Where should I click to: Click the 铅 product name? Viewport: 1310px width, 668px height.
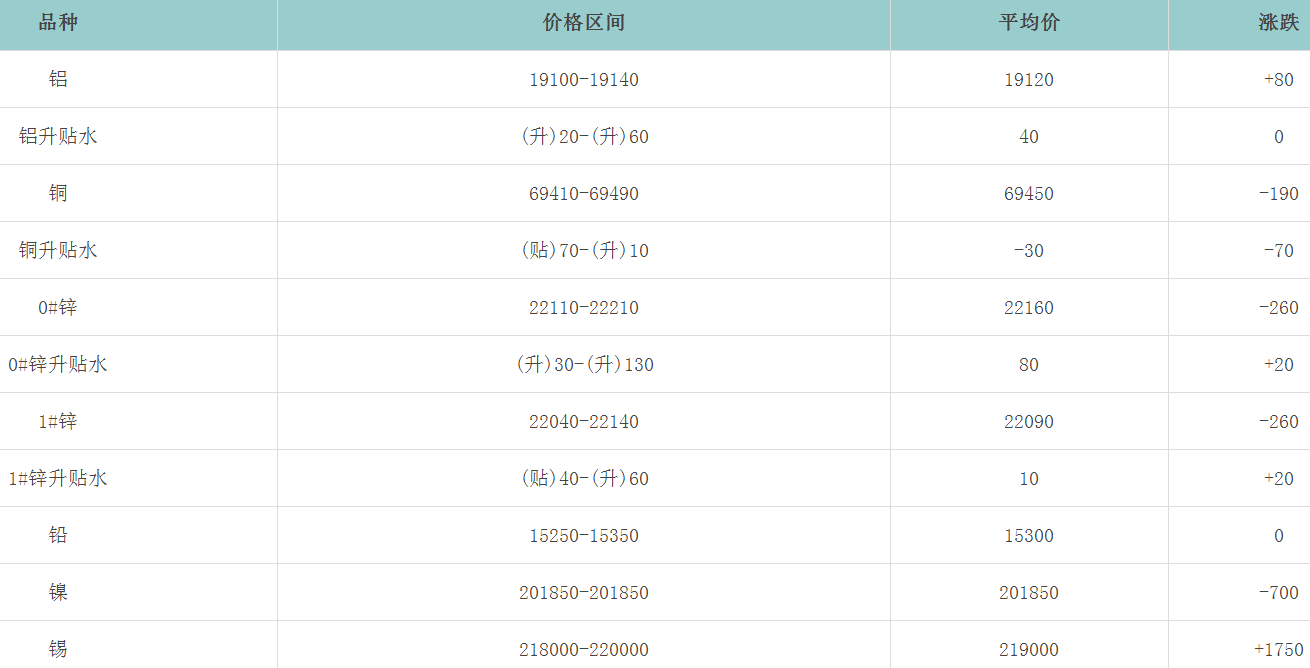58,536
